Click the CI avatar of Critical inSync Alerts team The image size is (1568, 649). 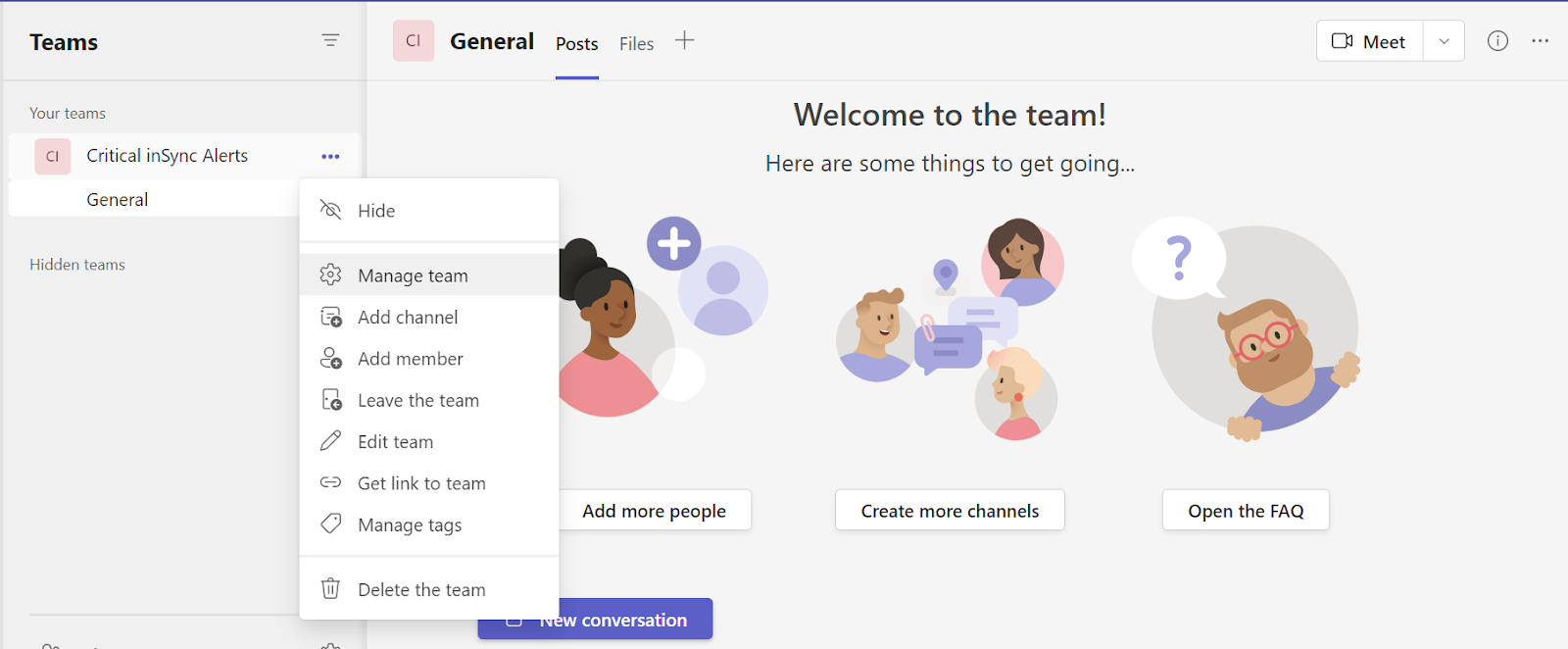(x=53, y=156)
